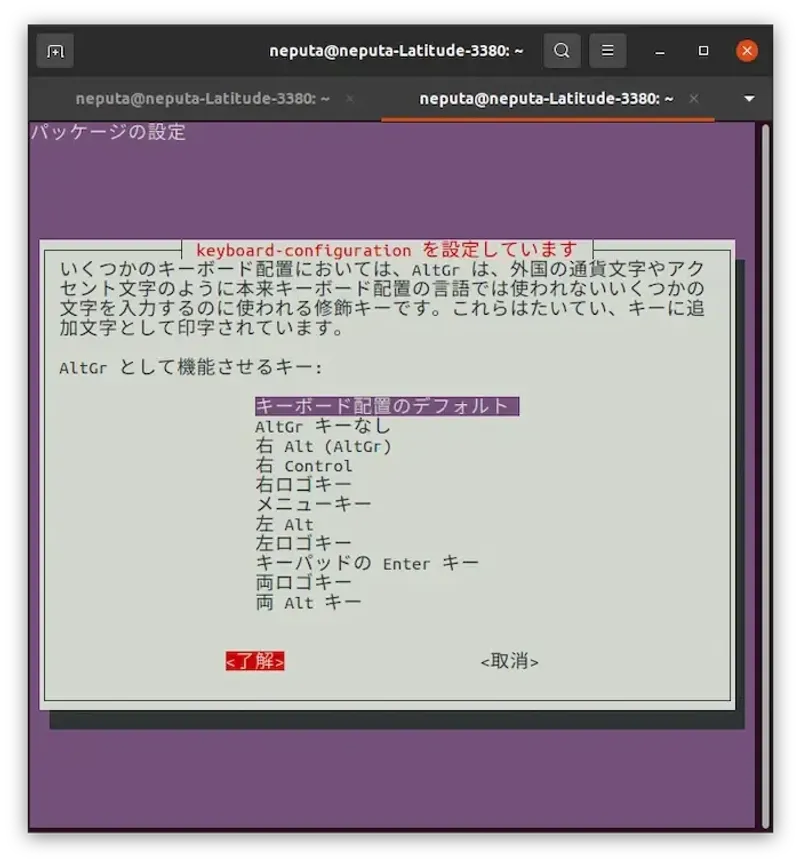The width and height of the screenshot is (800, 863).
Task: Close the inactive left terminal tab
Action: pyautogui.click(x=350, y=99)
